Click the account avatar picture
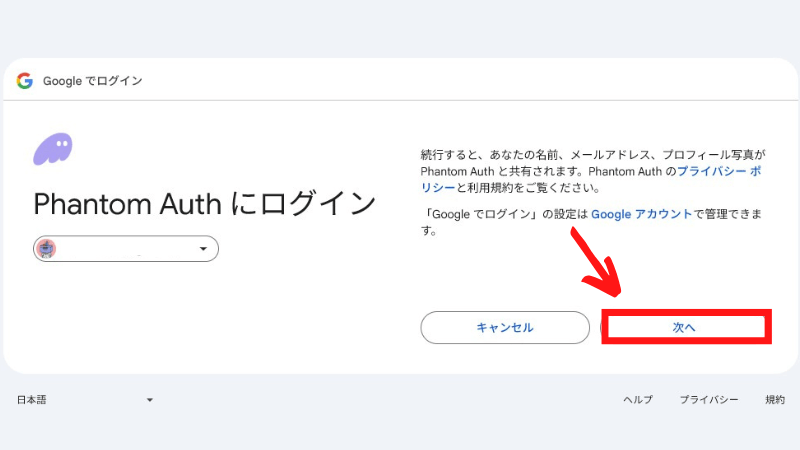Screen dimensions: 800x450 pyautogui.click(x=47, y=248)
